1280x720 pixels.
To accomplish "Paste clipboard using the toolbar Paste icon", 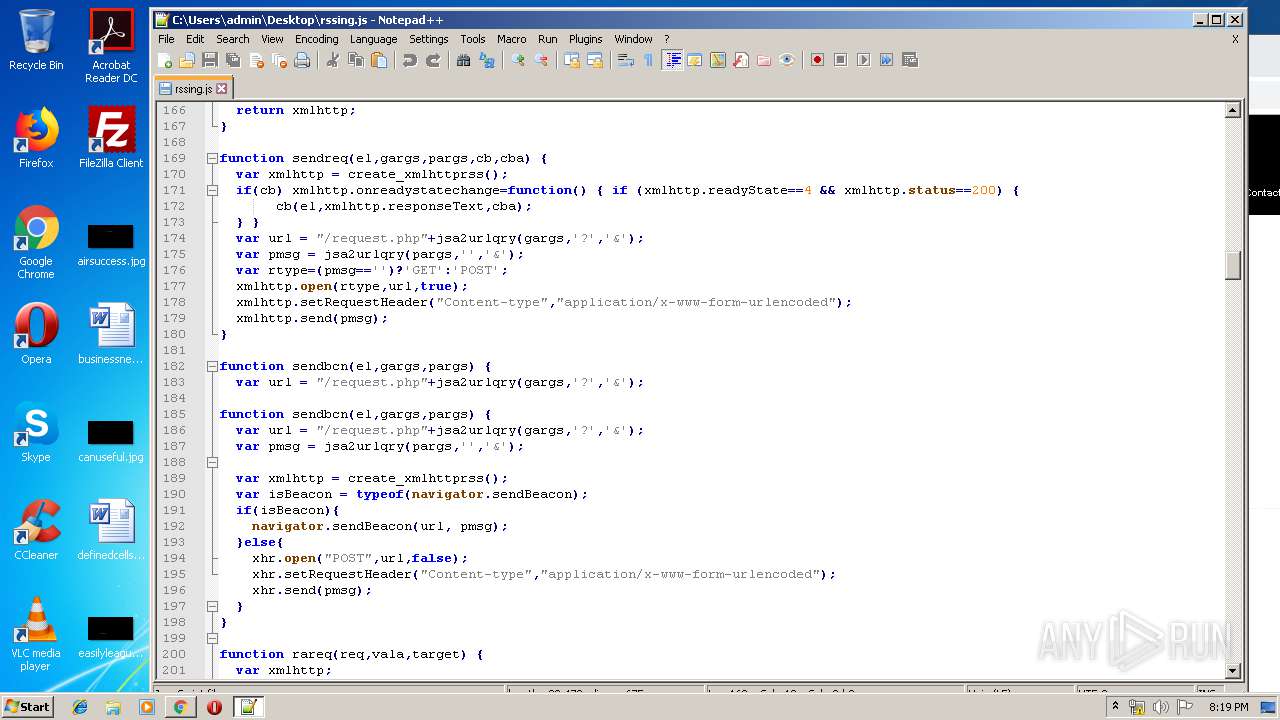I will [379, 60].
